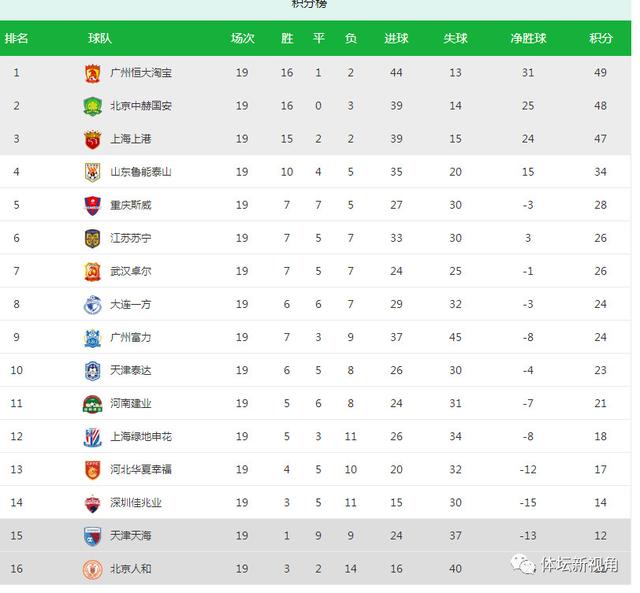Image resolution: width=640 pixels, height=593 pixels.
Task: Click the 河北华夏幸福 team row name
Action: (x=141, y=470)
